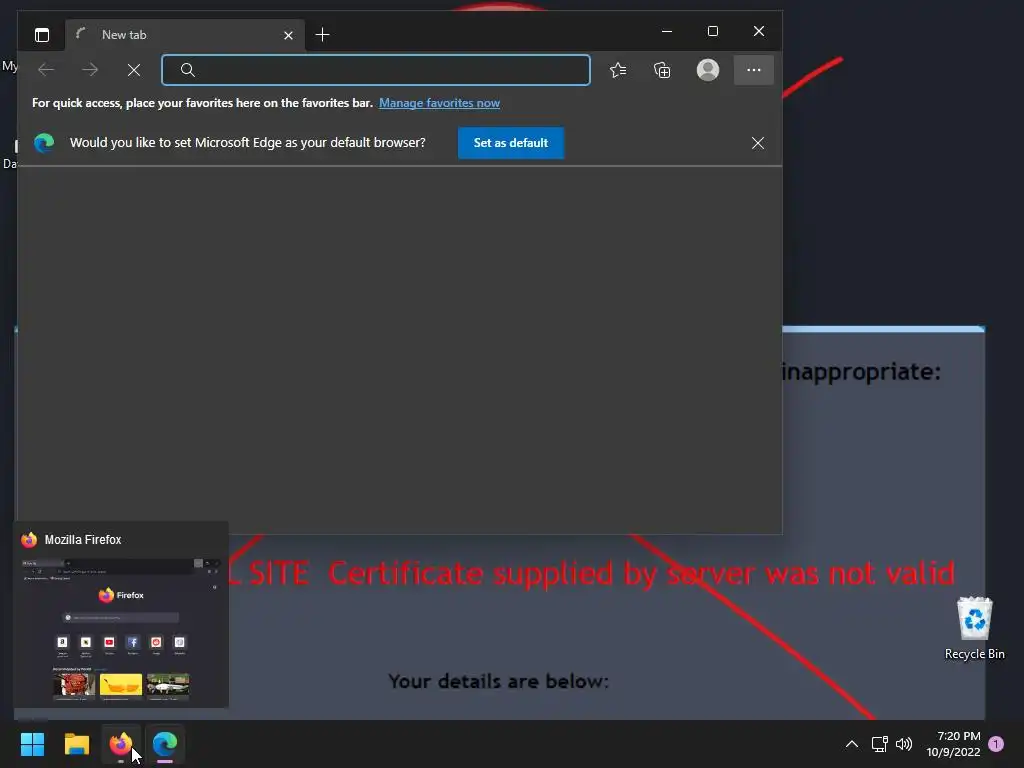Follow the Manage favorites now link
Viewport: 1024px width, 768px height.
440,103
